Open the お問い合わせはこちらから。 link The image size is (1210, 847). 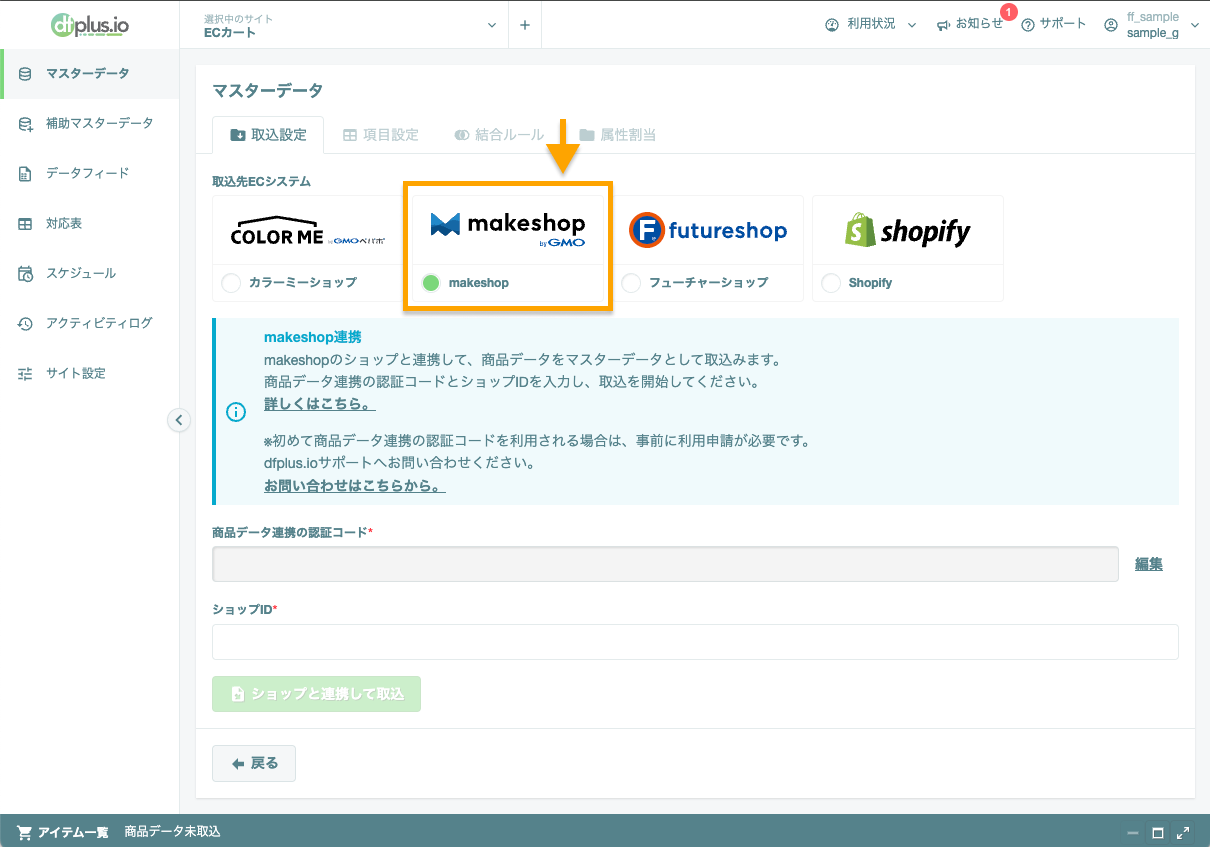coord(355,486)
